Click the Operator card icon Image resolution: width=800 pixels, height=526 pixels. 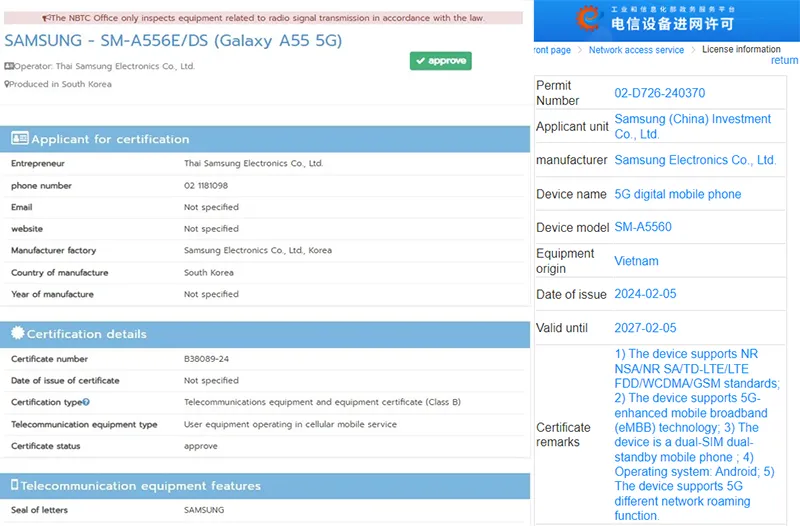(9, 66)
